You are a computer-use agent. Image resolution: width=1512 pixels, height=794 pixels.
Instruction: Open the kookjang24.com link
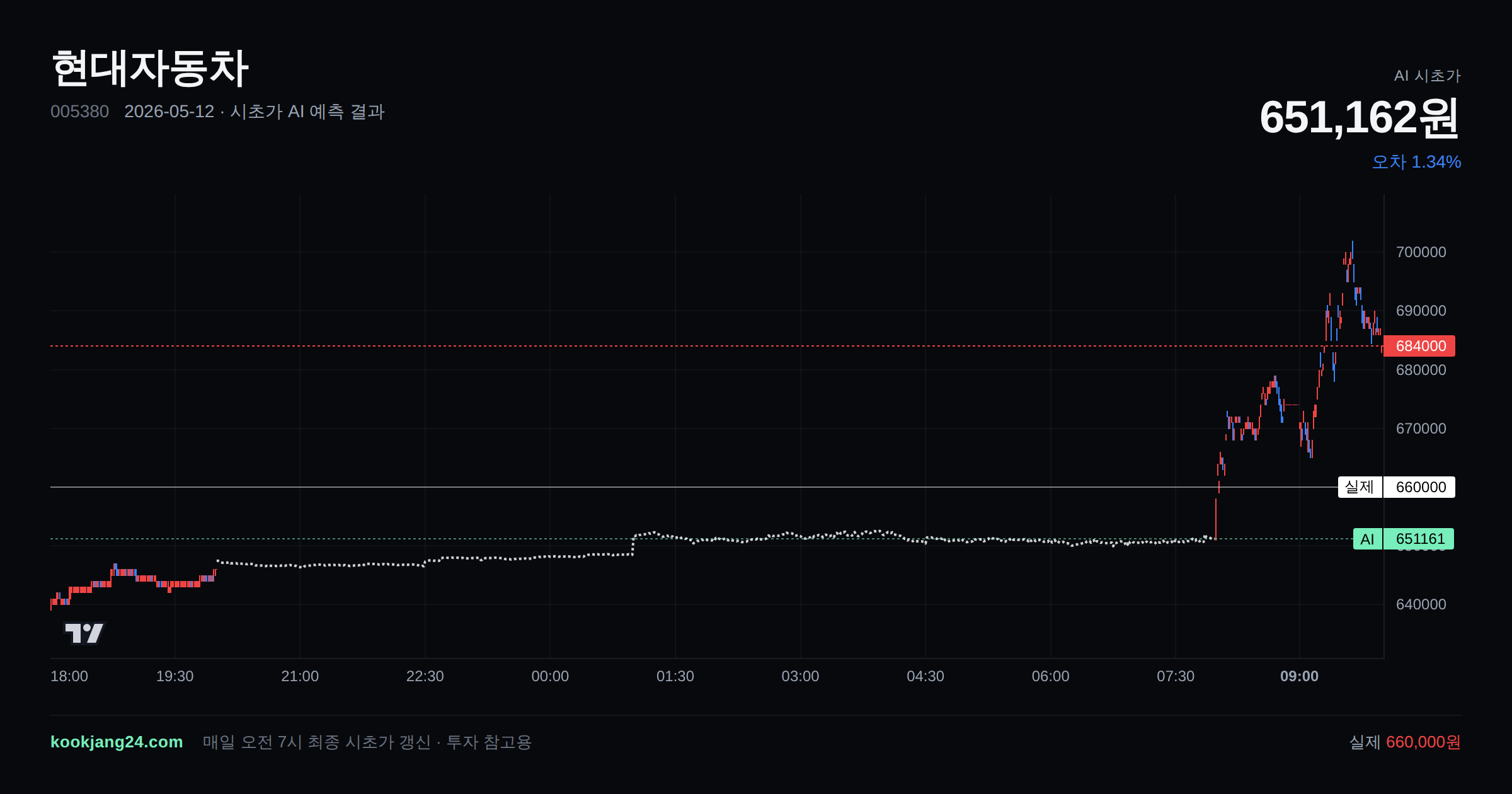(117, 742)
